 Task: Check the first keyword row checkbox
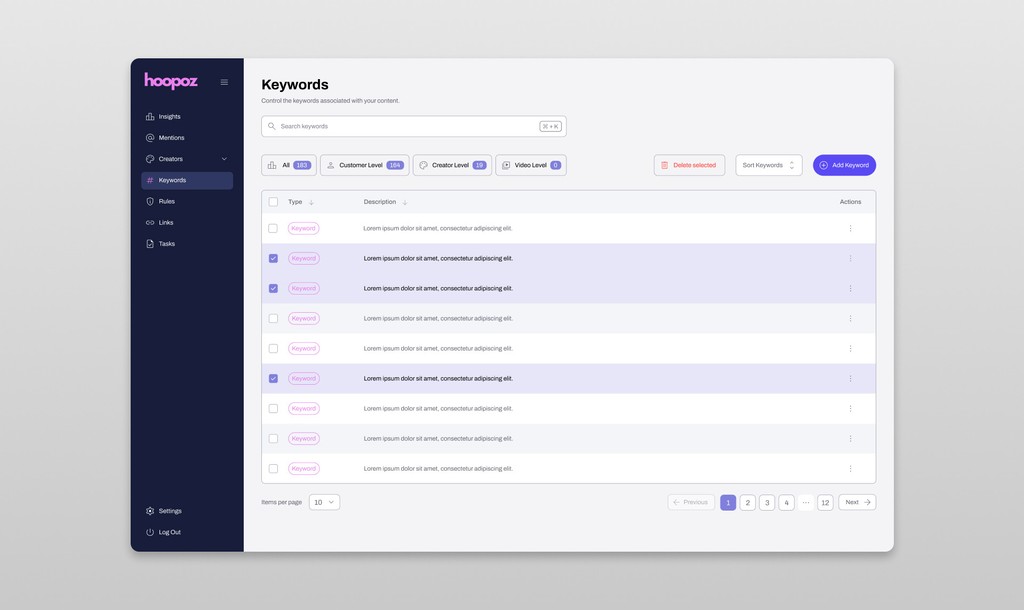[x=273, y=228]
